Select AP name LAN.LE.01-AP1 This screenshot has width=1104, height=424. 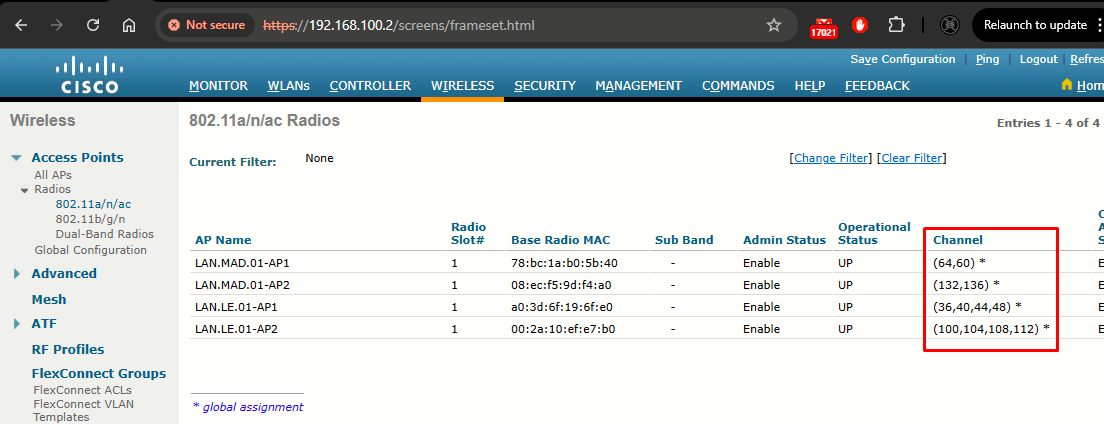(237, 307)
